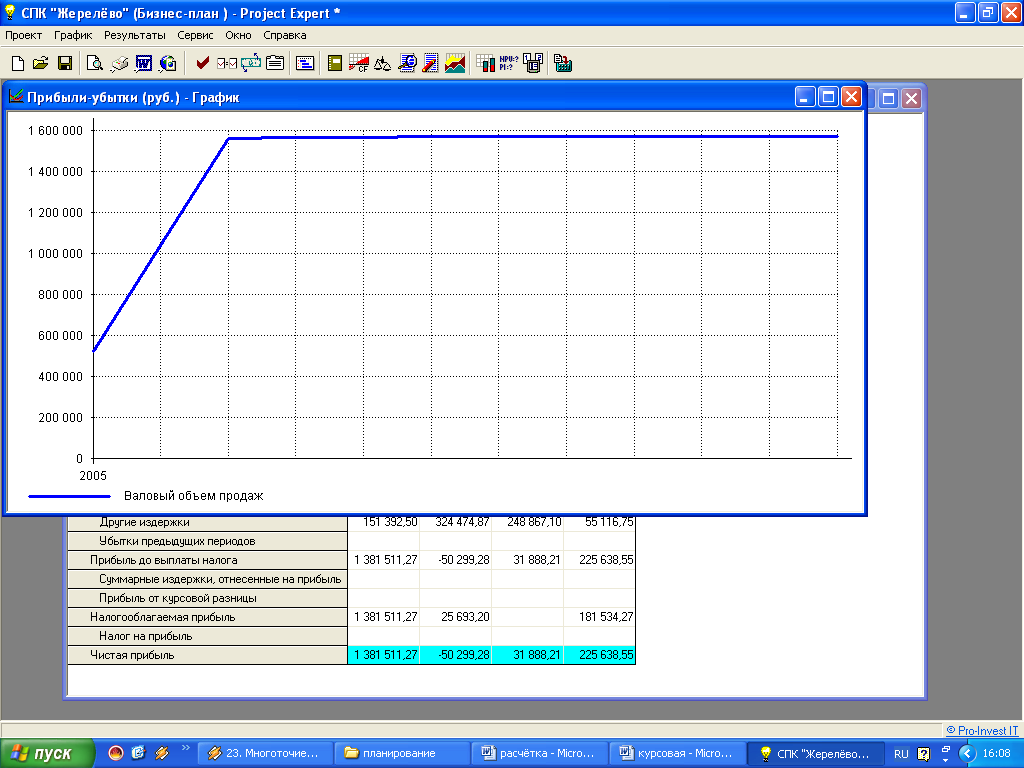
Task: Open the Сервис menu
Action: point(195,35)
